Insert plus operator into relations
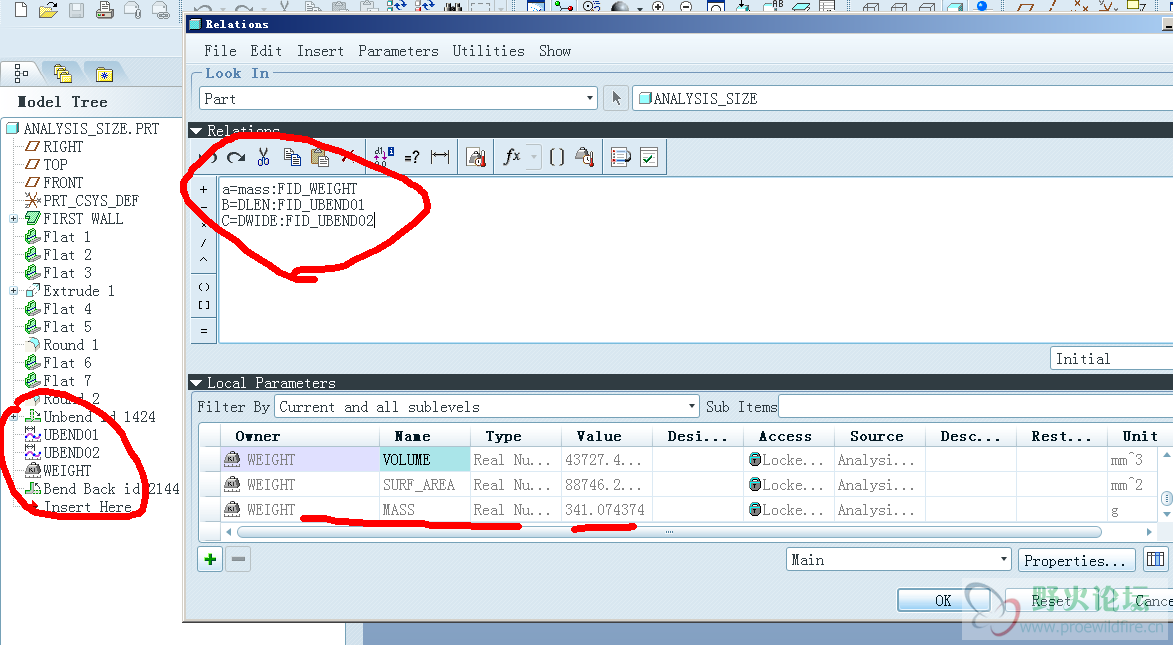1173x645 pixels. point(203,189)
